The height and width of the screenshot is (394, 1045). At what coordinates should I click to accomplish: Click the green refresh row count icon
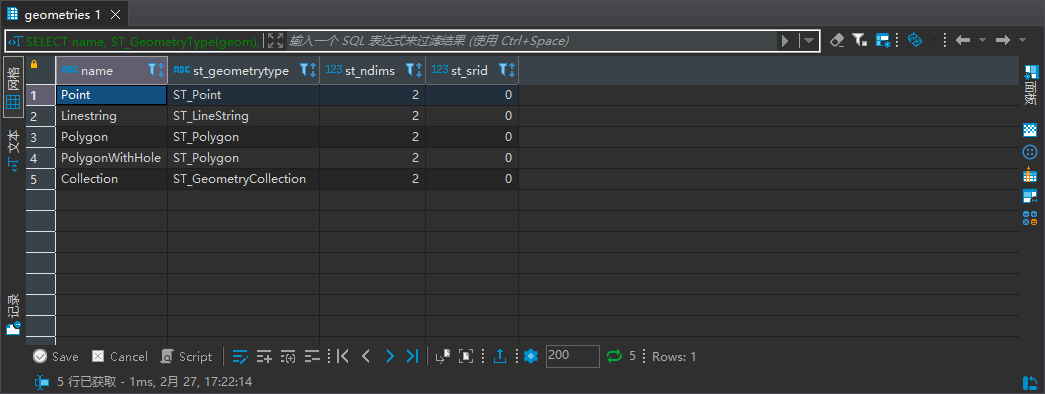pyautogui.click(x=614, y=357)
